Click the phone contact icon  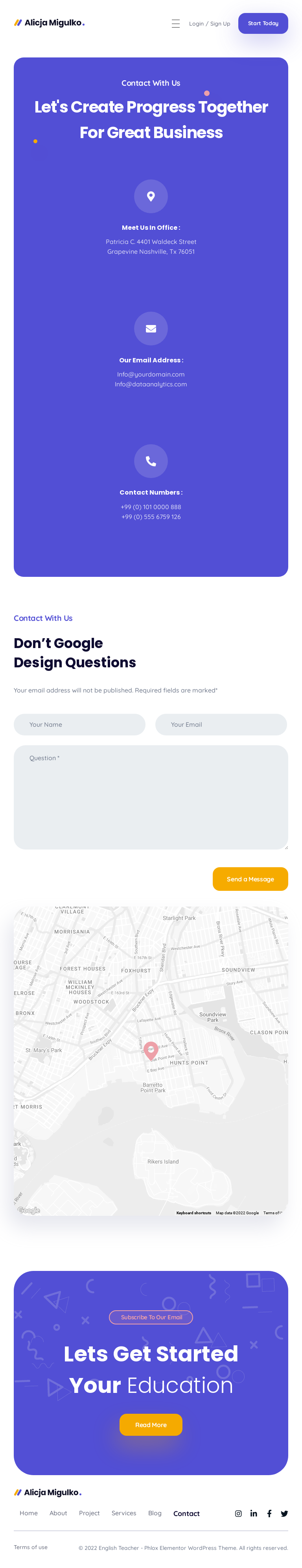coord(151,461)
